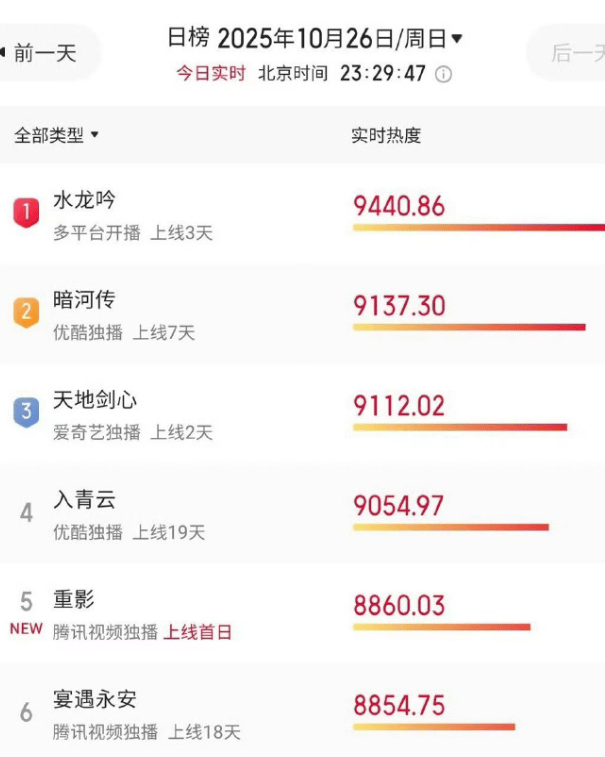Viewport: 605px width, 757px height.
Task: Click the rank number 6
Action: [26, 712]
